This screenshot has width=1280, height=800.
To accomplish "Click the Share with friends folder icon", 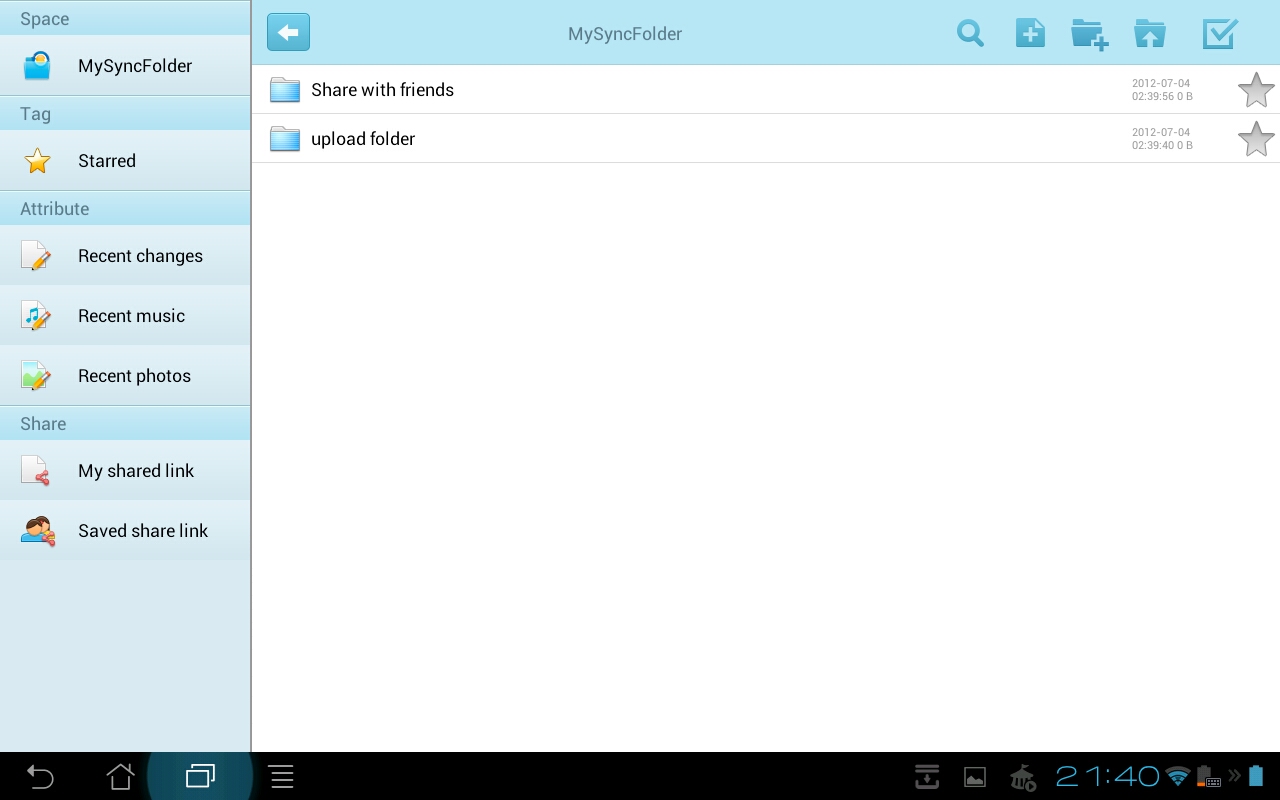I will pyautogui.click(x=285, y=90).
